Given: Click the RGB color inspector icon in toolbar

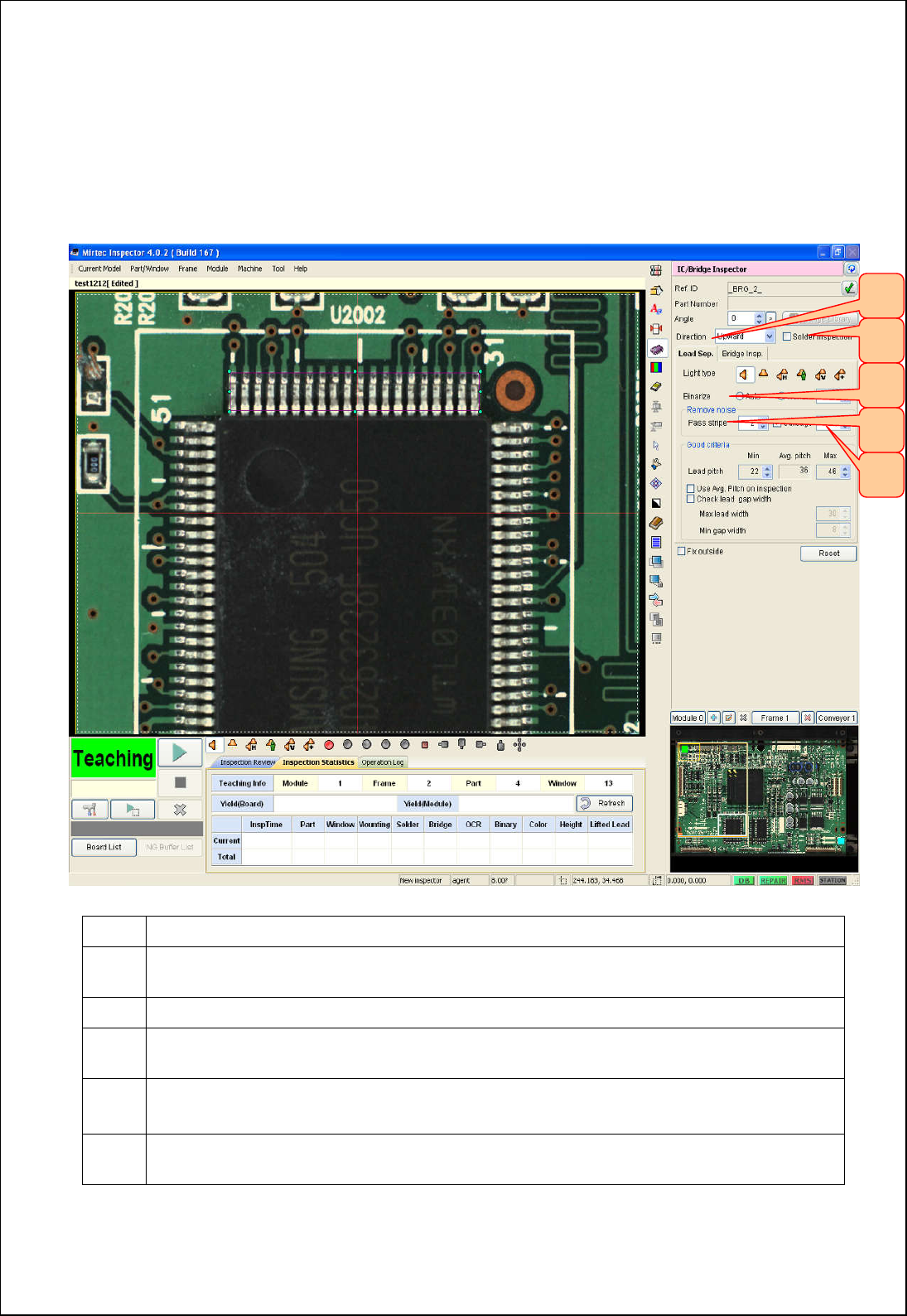Looking at the screenshot, I should click(656, 367).
